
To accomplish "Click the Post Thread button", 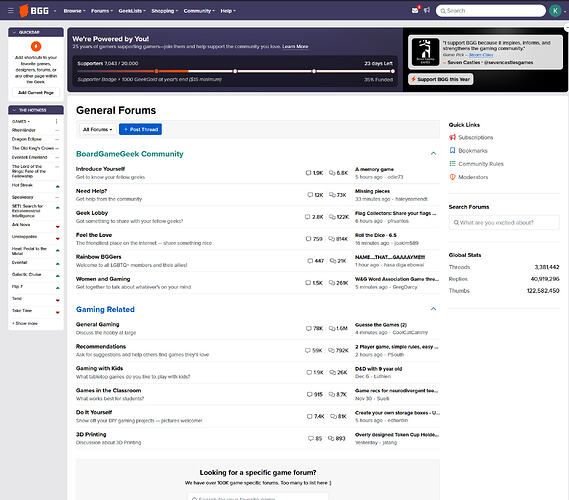I will [x=140, y=129].
